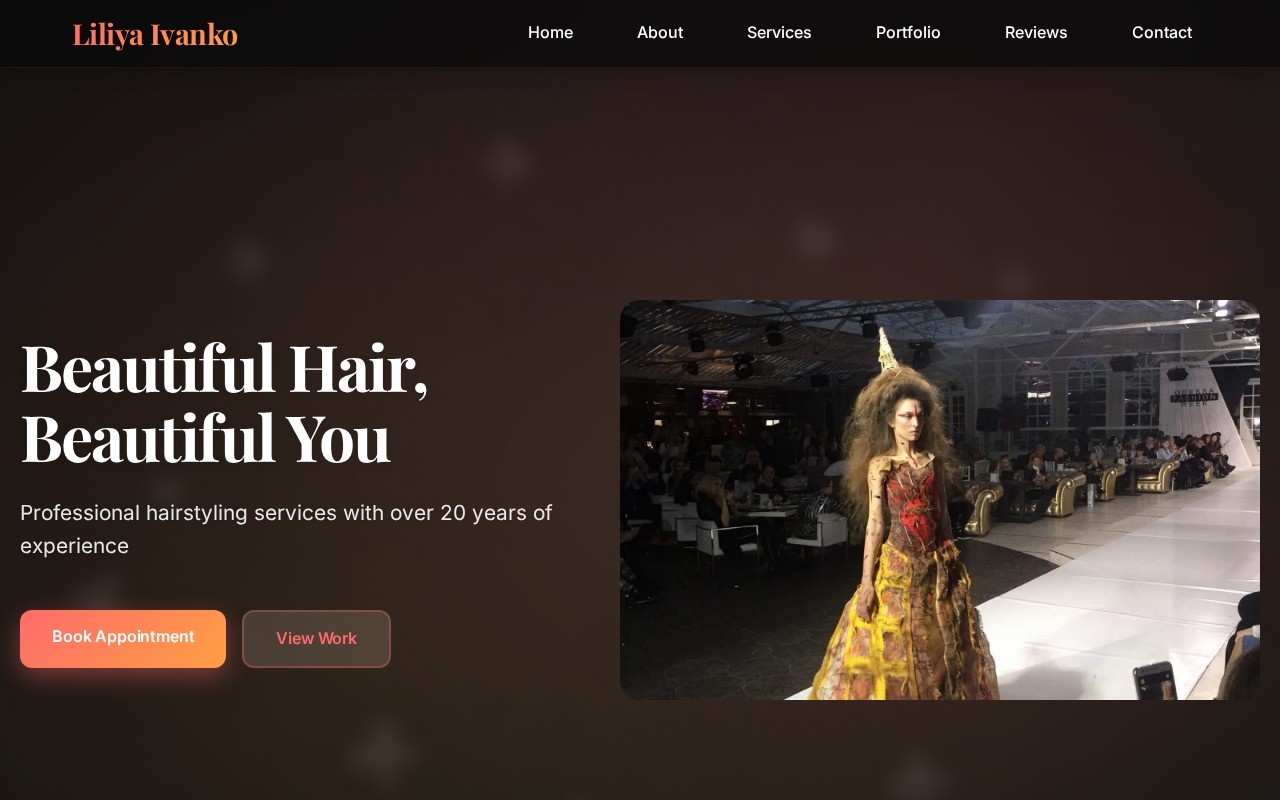Image resolution: width=1280 pixels, height=800 pixels.
Task: Go to the Home nav link
Action: tap(550, 32)
